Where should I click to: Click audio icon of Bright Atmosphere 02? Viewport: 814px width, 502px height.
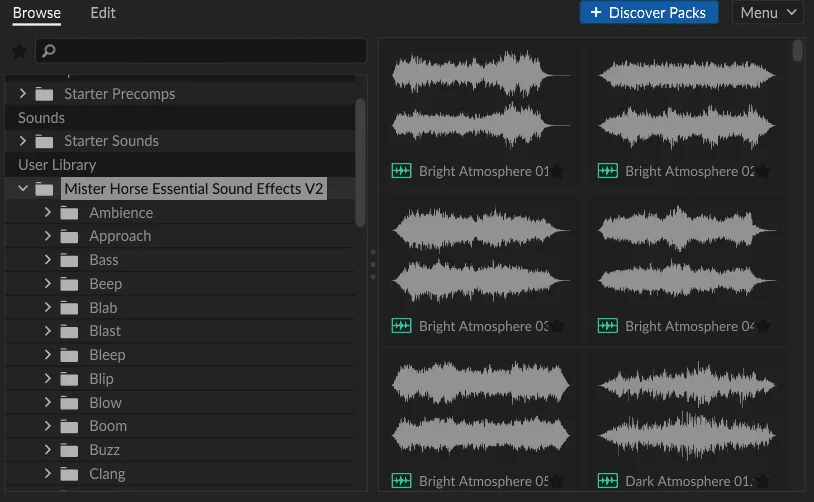607,170
